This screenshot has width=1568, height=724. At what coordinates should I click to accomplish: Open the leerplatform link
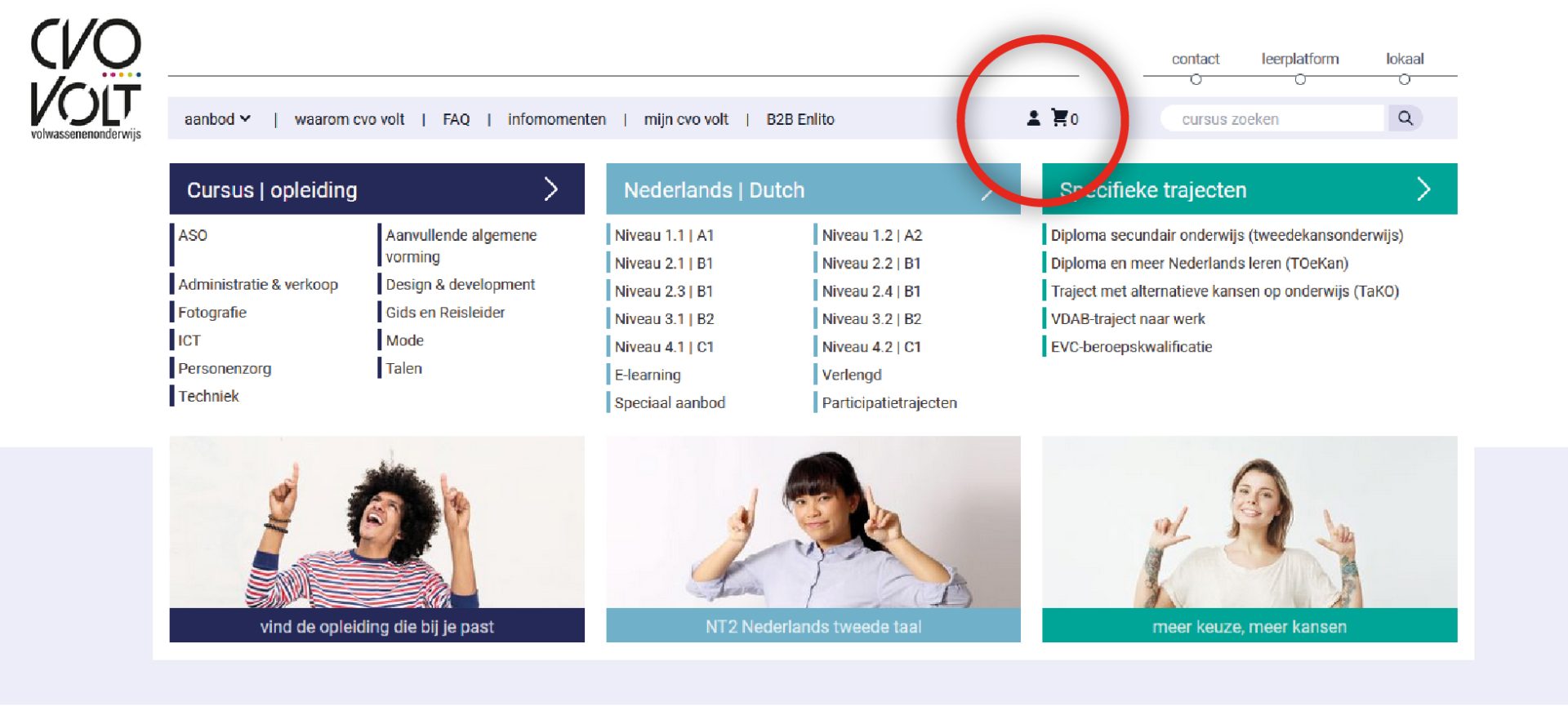click(x=1300, y=59)
